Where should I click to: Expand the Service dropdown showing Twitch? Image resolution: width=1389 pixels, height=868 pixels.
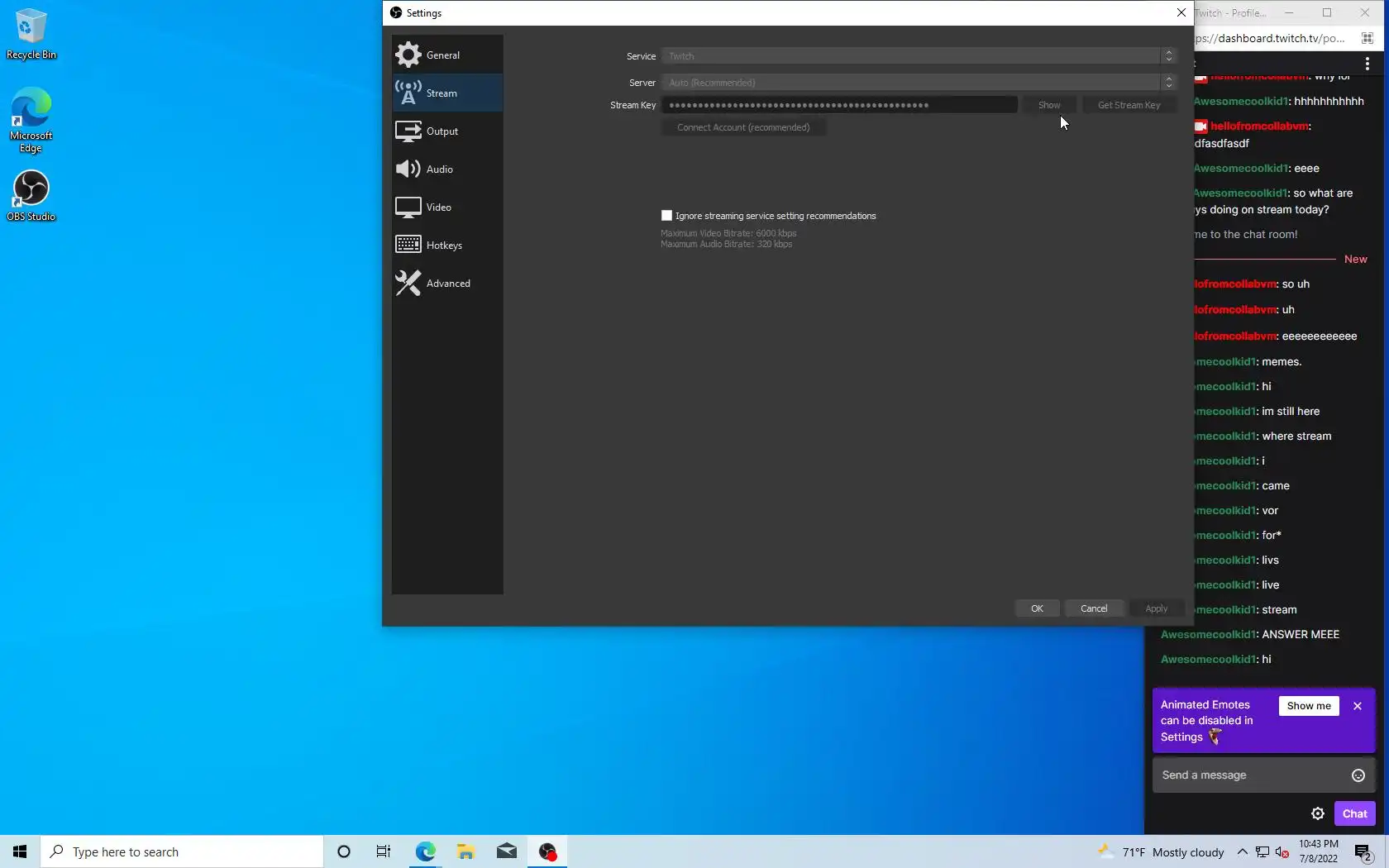918,56
